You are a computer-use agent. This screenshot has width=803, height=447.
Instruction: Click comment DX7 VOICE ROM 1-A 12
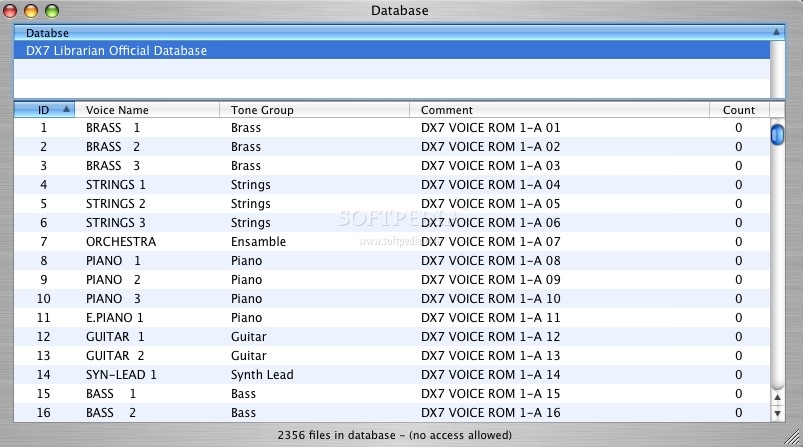490,336
